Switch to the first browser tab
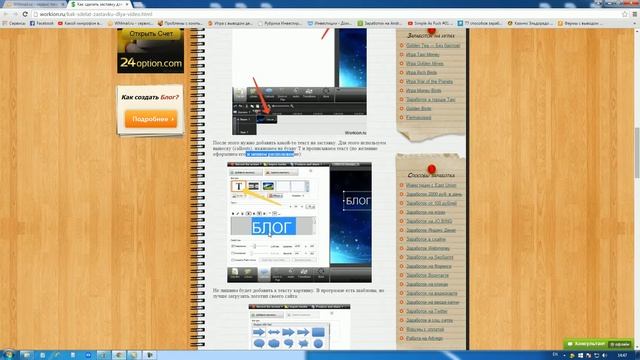The image size is (640, 360). 34,4
